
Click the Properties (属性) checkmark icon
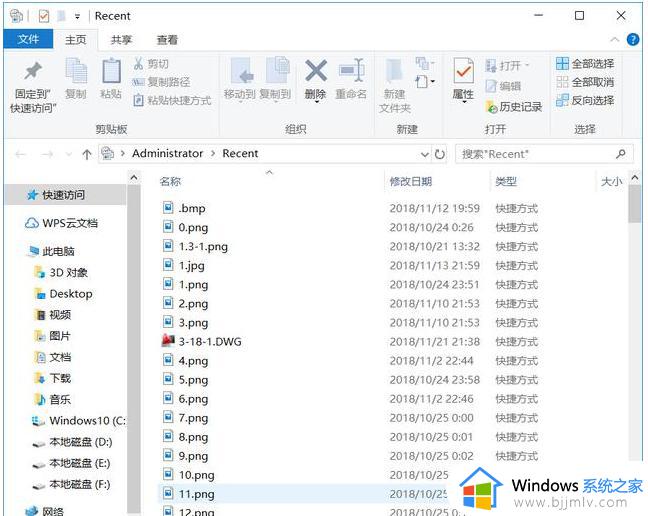pos(463,72)
